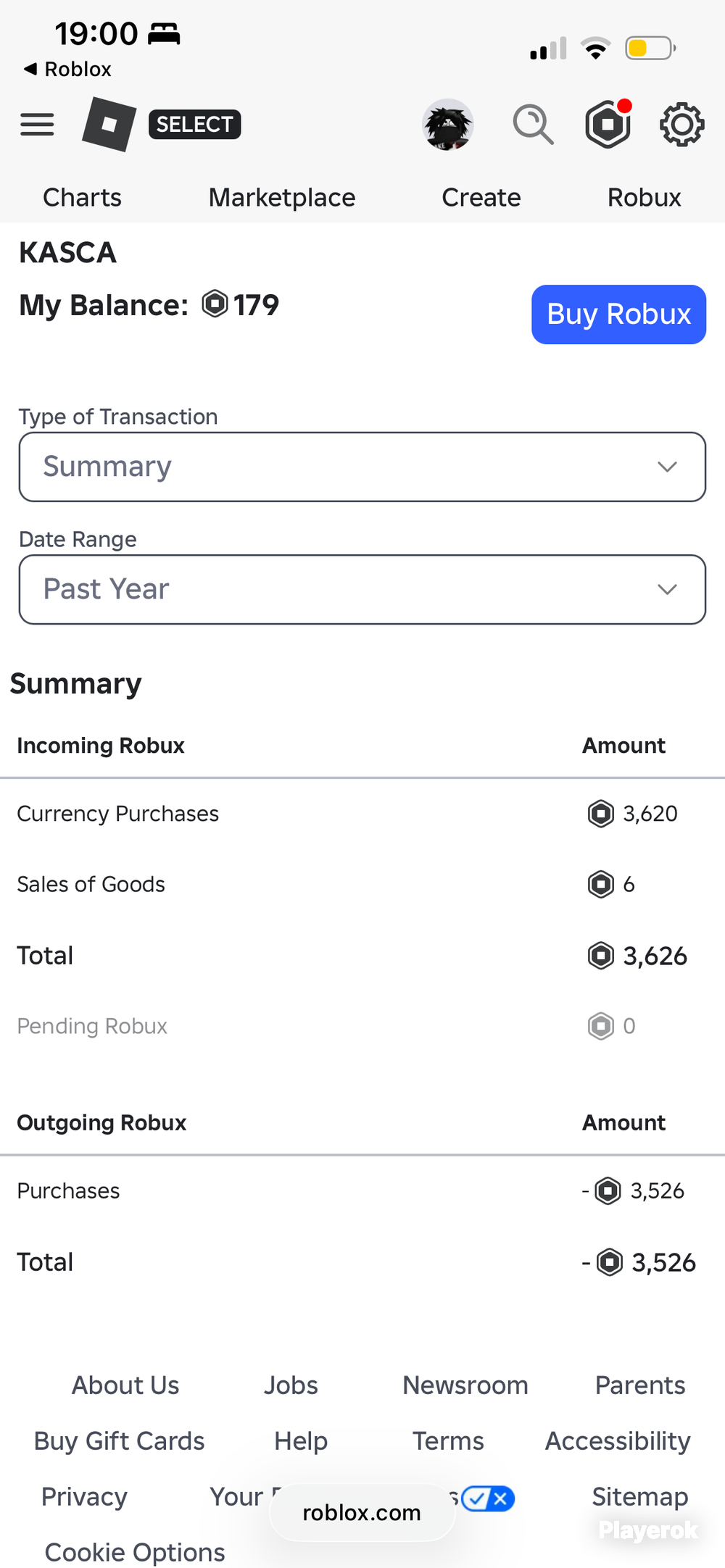Screen dimensions: 725x1568
Task: Tap the cellular signal bars
Action: [548, 49]
